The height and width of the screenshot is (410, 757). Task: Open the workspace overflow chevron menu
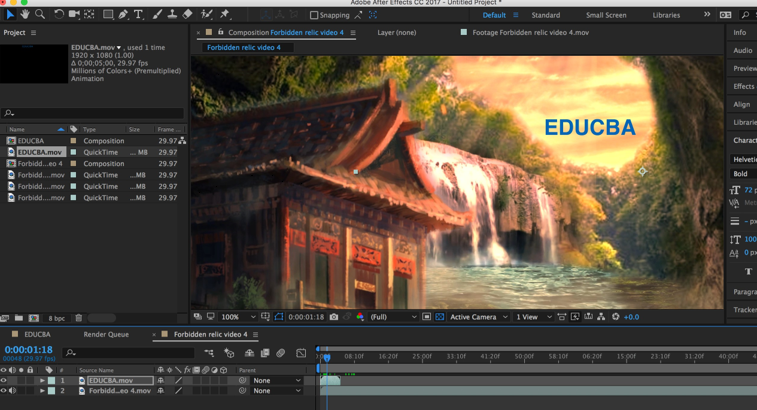[707, 14]
